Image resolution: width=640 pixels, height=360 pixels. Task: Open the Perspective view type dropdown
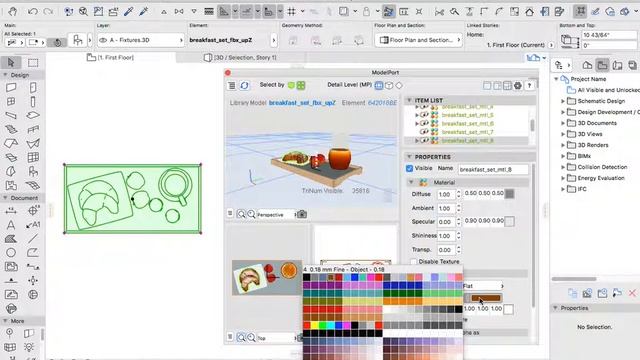click(276, 214)
